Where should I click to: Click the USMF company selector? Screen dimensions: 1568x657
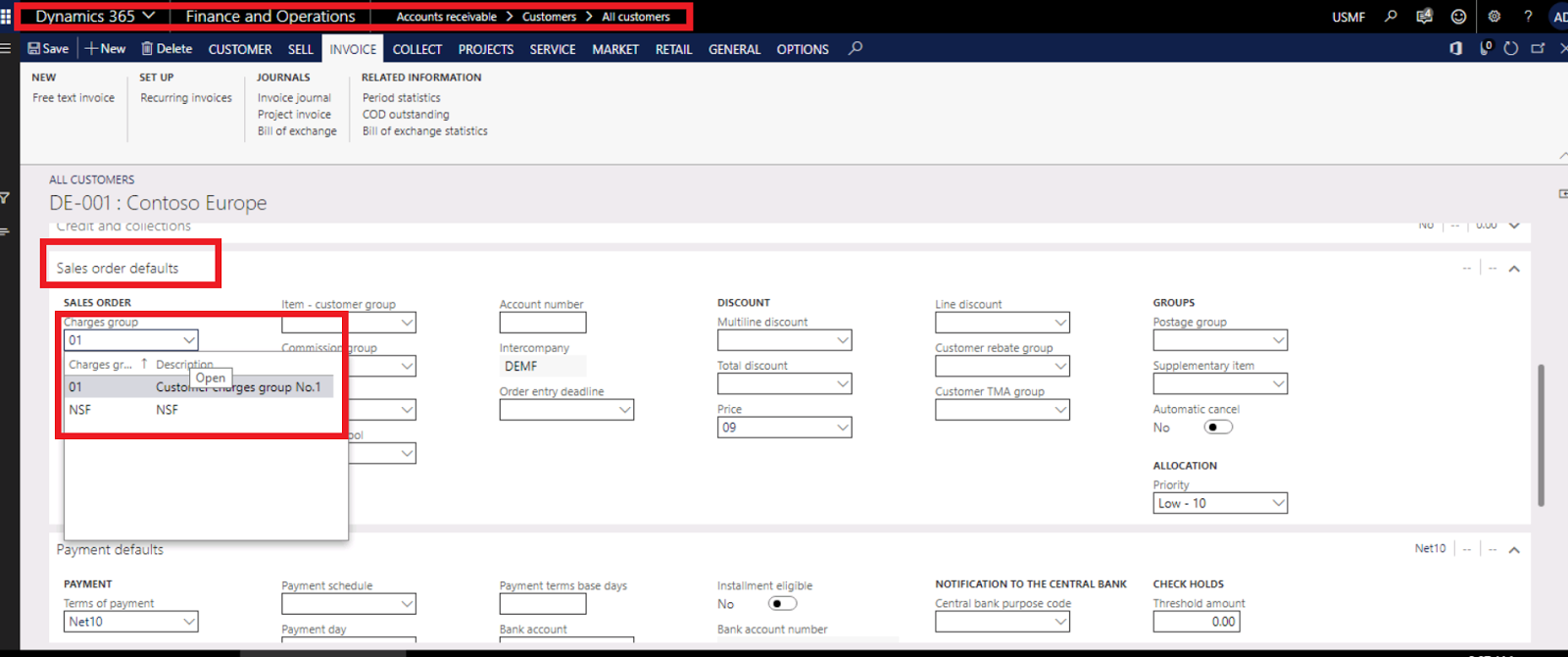tap(1348, 17)
